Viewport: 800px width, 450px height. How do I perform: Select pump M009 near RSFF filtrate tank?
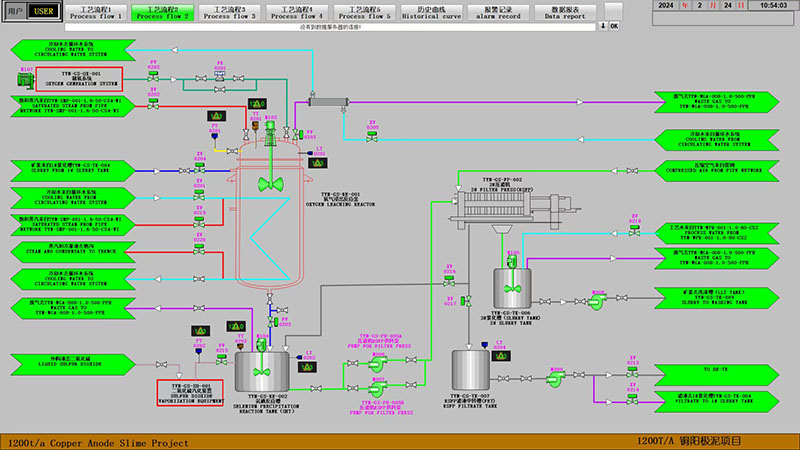[555, 379]
